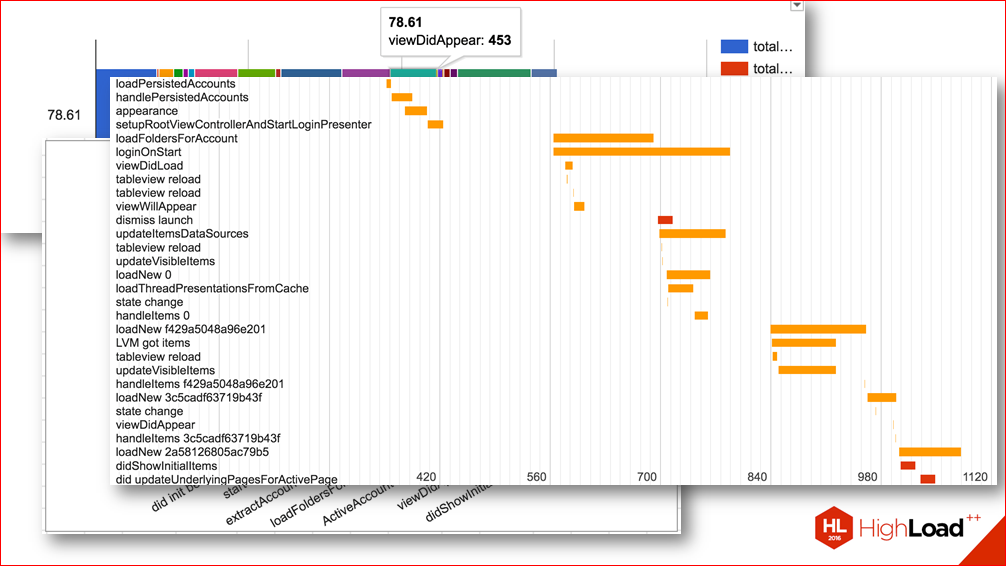Click the large blue first segment of the stacked bar
1006x566 pixels.
tap(126, 73)
